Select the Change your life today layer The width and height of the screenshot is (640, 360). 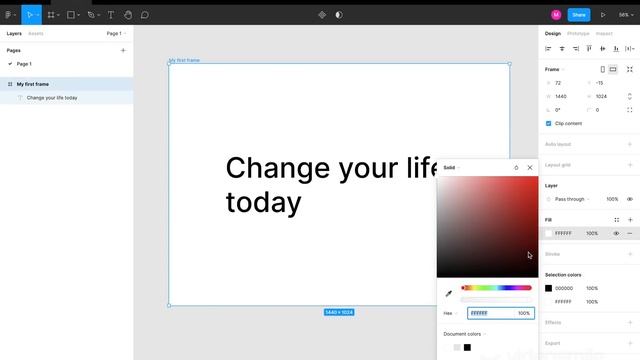click(x=67, y=98)
